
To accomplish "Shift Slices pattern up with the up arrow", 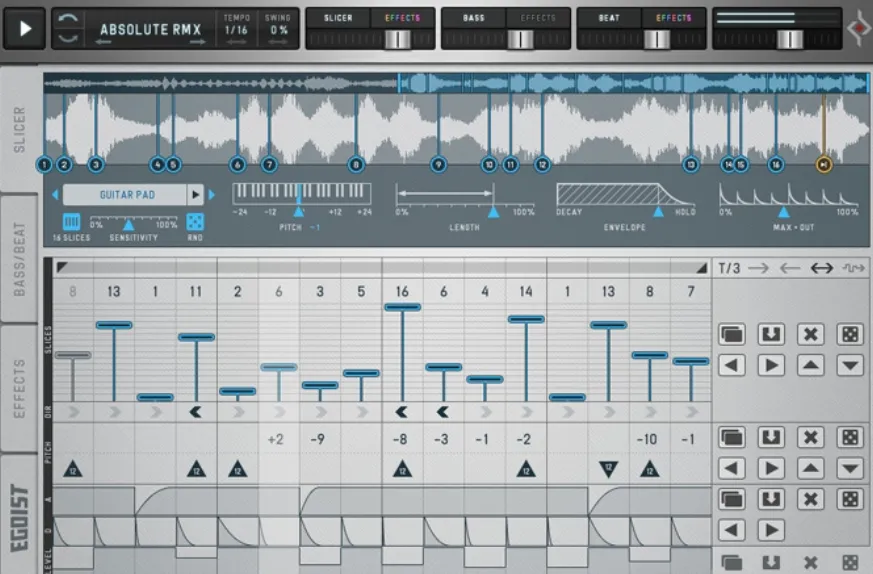I will [811, 365].
